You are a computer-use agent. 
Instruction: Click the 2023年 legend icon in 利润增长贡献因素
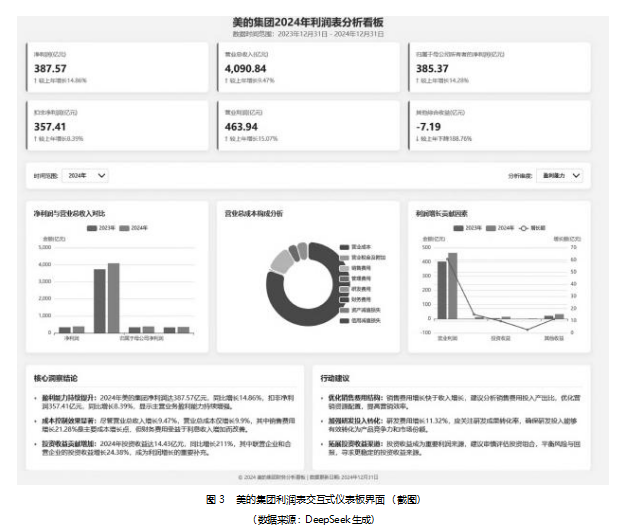(x=456, y=228)
